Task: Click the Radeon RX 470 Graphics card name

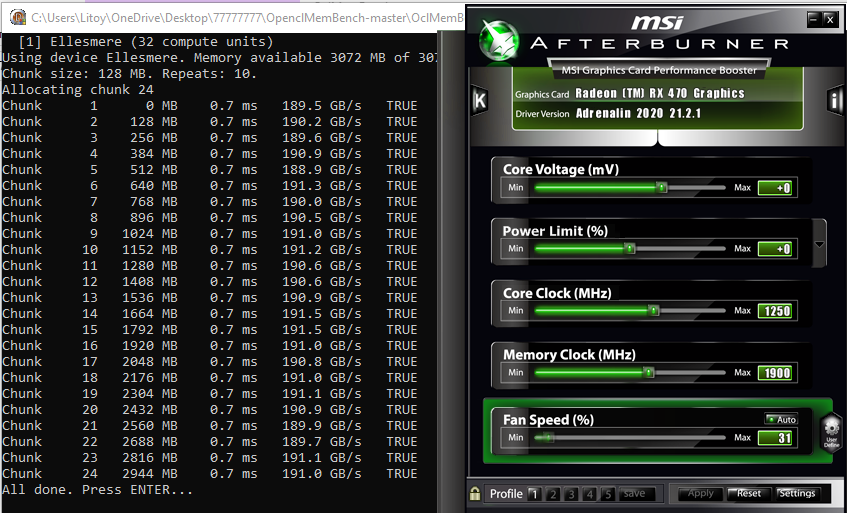Action: tap(660, 93)
